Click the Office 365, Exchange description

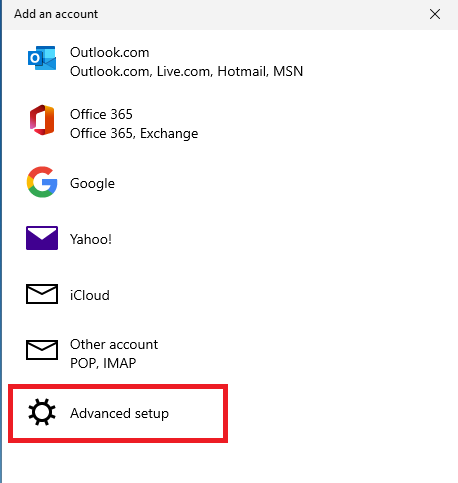pos(134,133)
